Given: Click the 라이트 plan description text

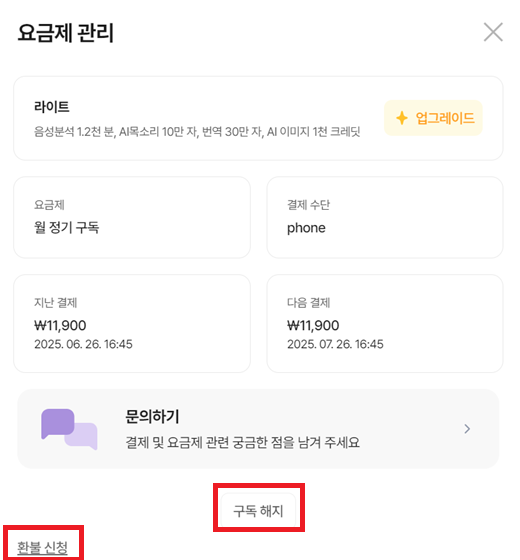Looking at the screenshot, I should [x=197, y=132].
